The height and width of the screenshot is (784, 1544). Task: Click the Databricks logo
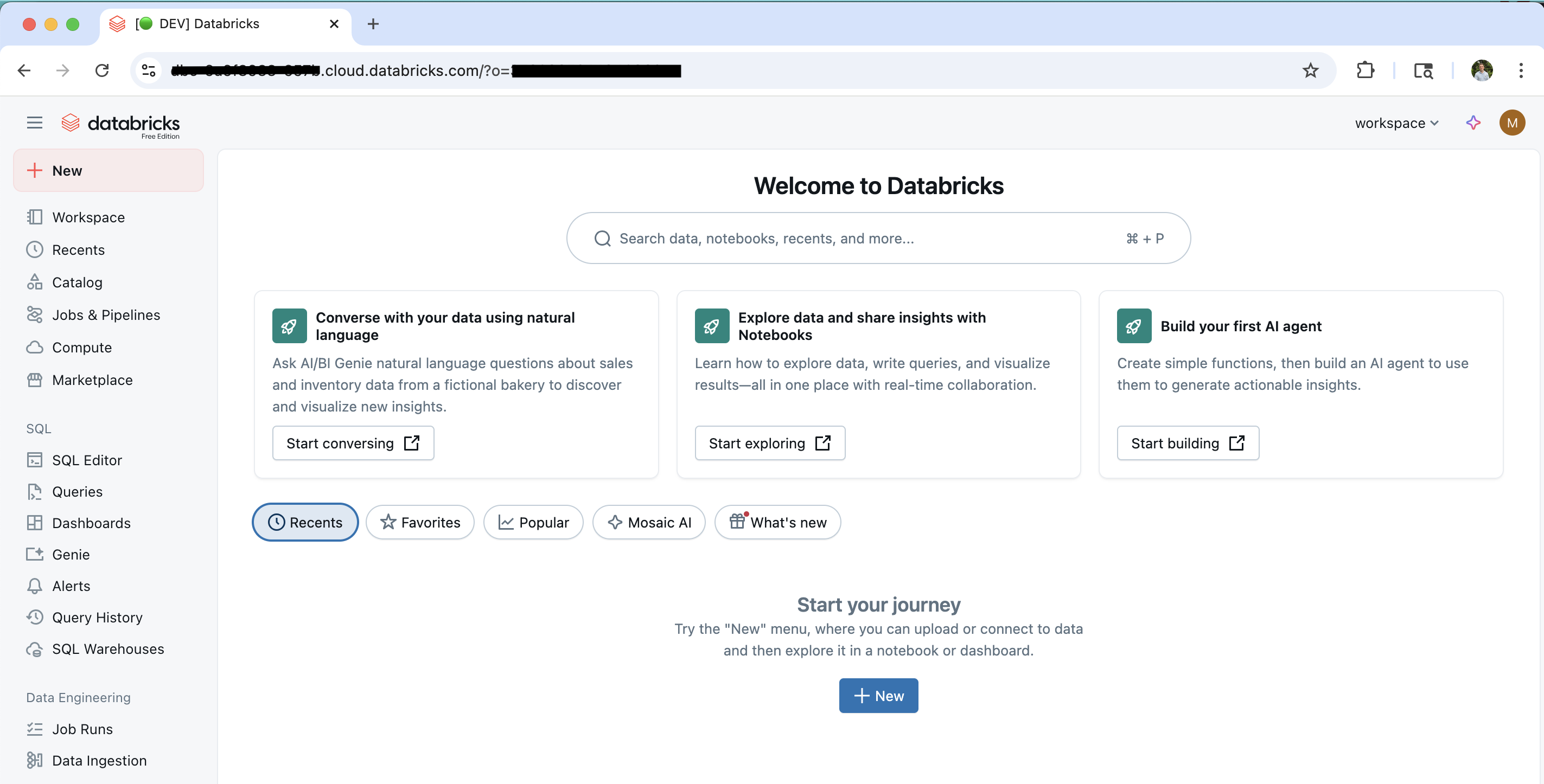pyautogui.click(x=120, y=125)
